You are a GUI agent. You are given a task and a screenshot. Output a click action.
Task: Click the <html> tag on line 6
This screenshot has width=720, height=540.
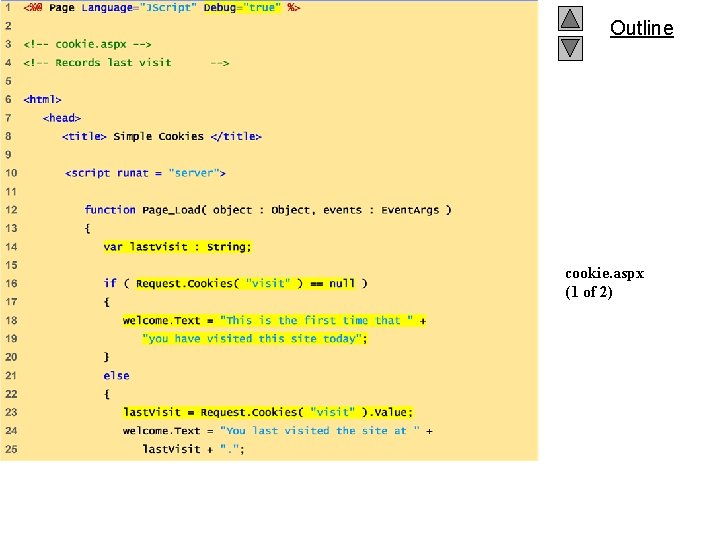(x=42, y=99)
